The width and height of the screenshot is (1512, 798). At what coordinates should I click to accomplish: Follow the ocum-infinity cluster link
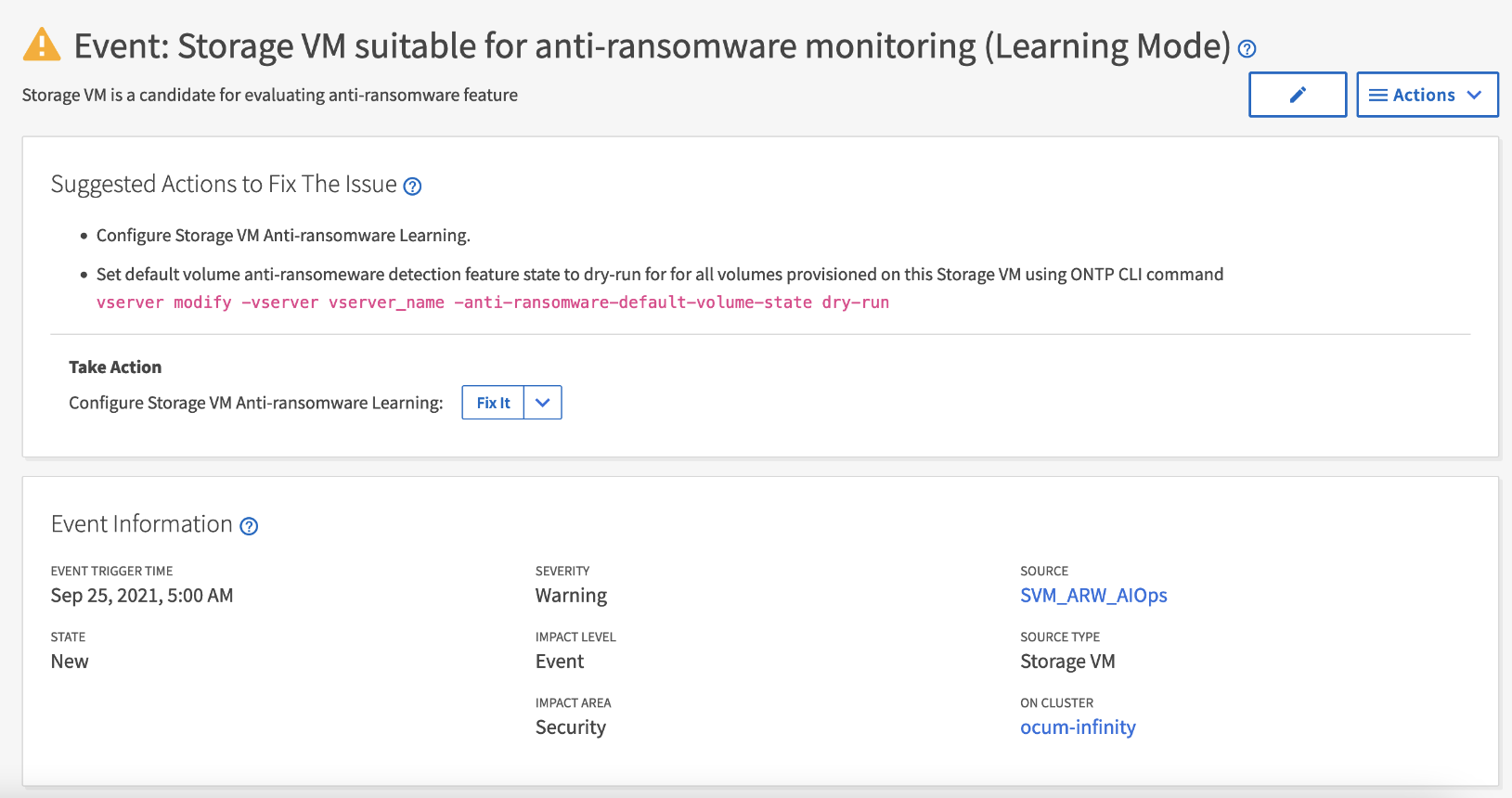[1078, 727]
